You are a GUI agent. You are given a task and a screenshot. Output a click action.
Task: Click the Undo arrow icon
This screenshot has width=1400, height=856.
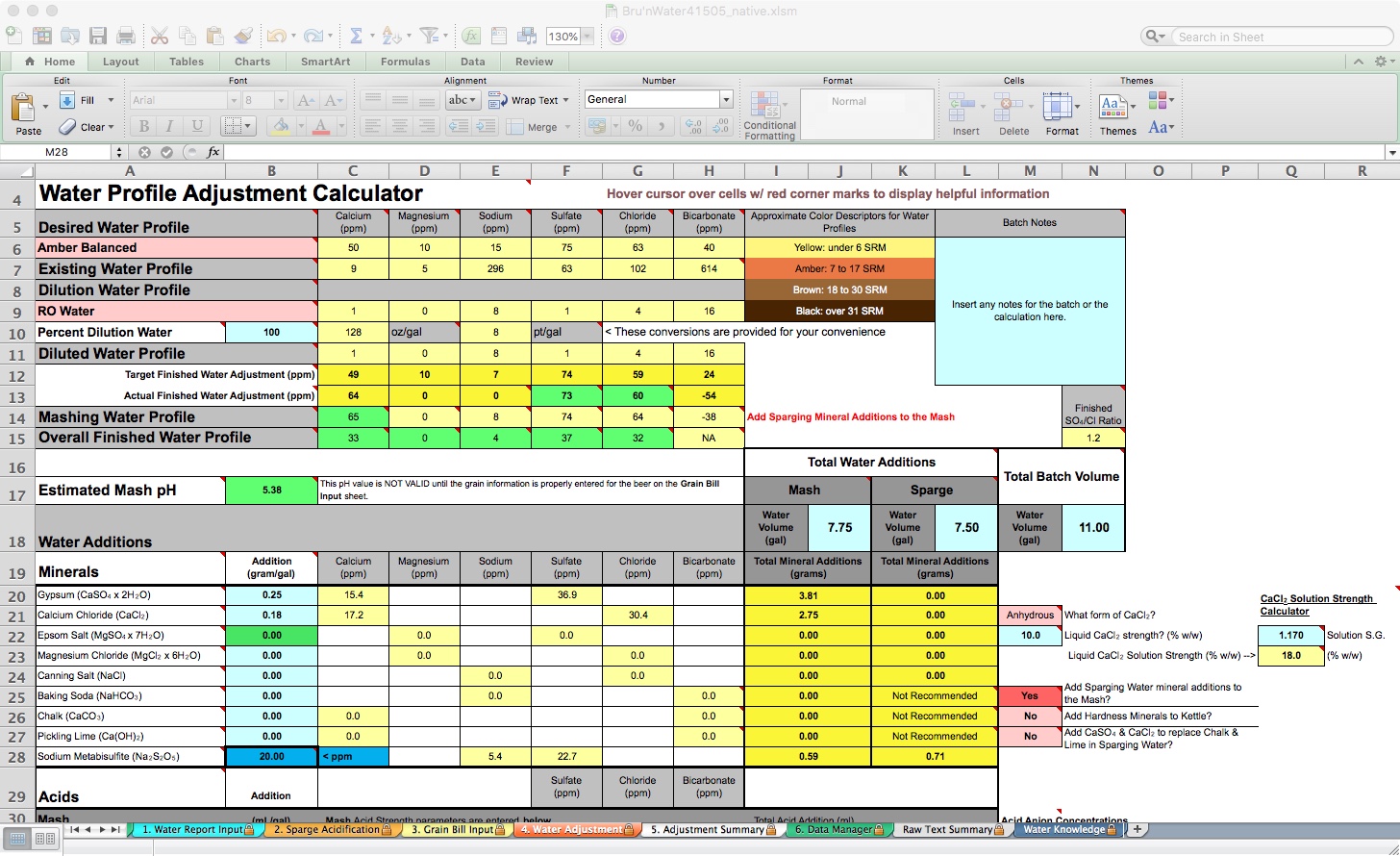[x=276, y=36]
